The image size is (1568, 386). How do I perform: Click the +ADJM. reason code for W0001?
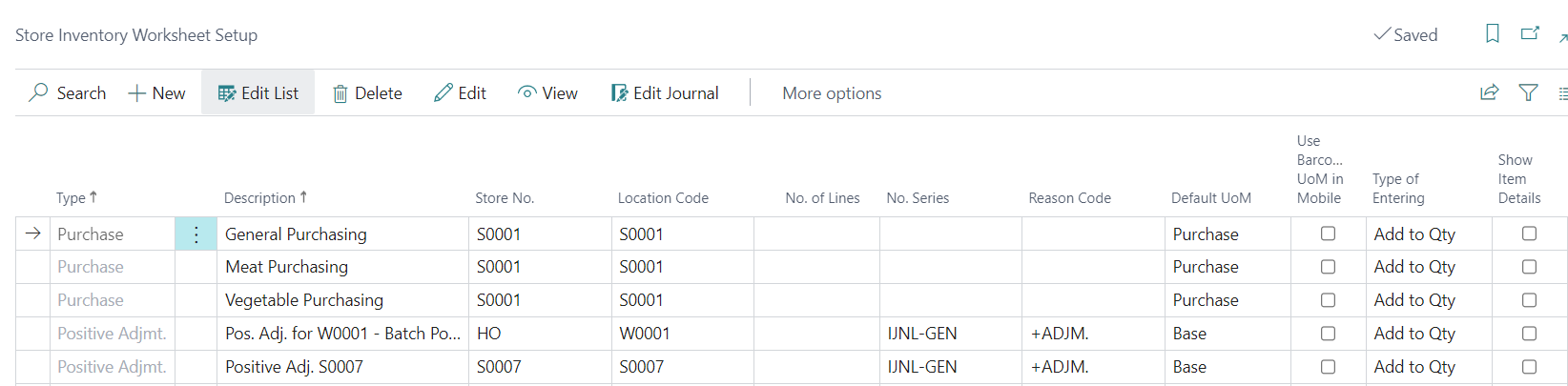tap(1060, 334)
